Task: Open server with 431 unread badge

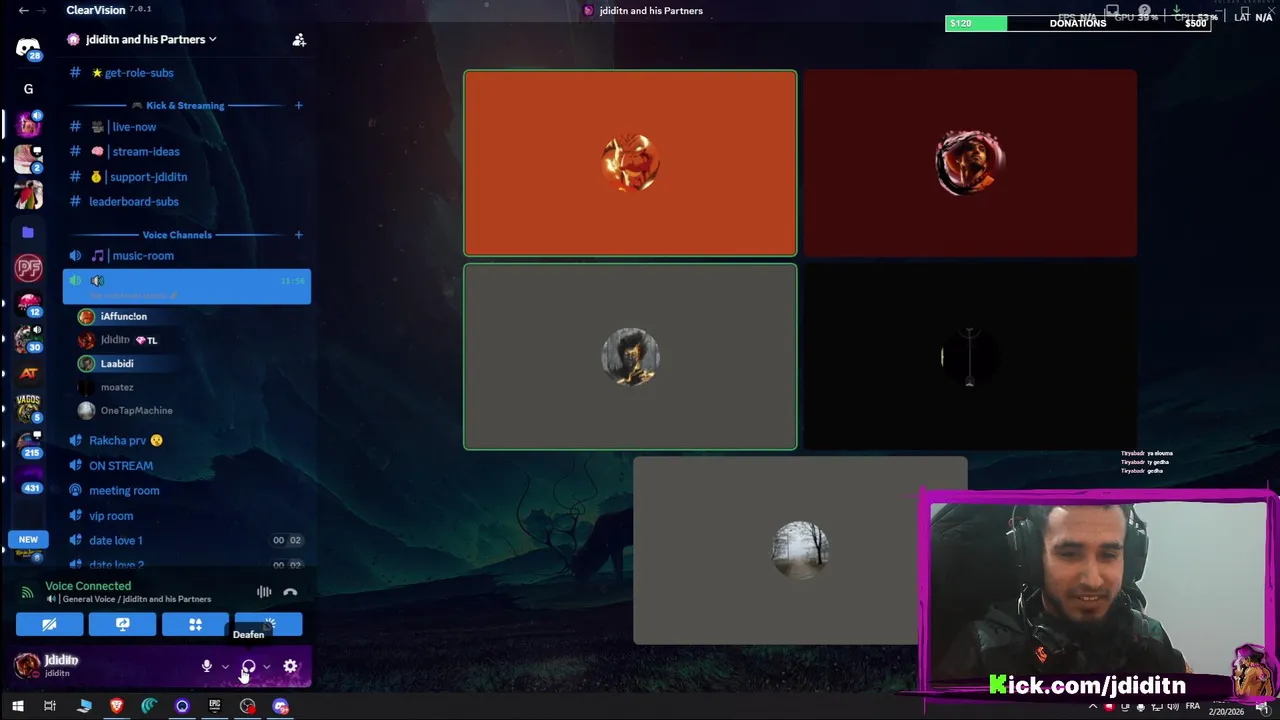Action: [28, 479]
